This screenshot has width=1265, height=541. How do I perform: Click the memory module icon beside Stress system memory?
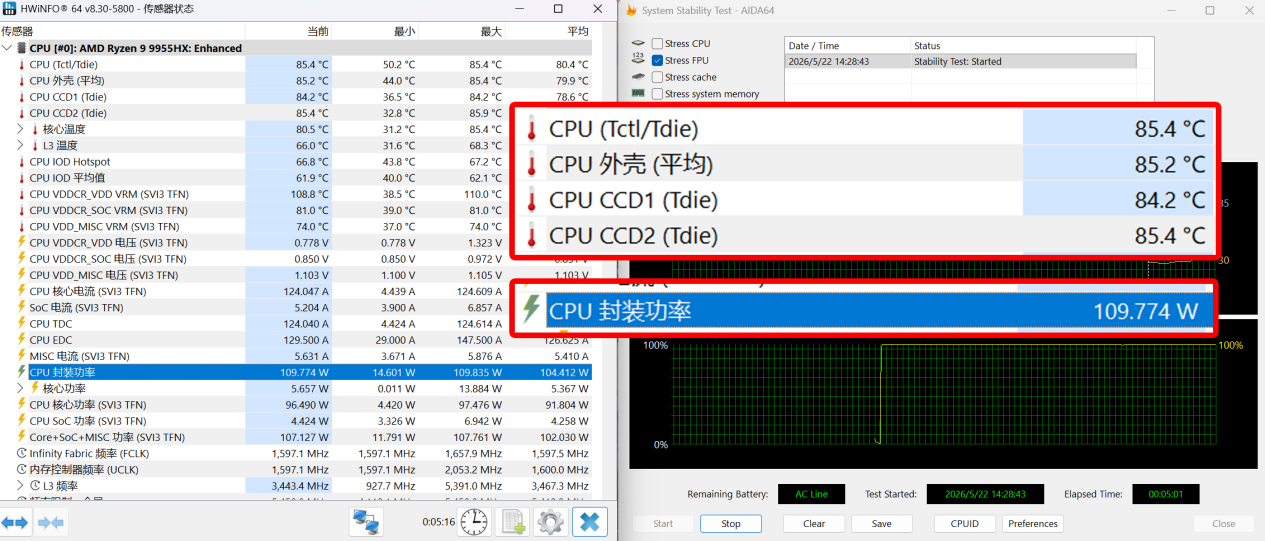pyautogui.click(x=638, y=93)
